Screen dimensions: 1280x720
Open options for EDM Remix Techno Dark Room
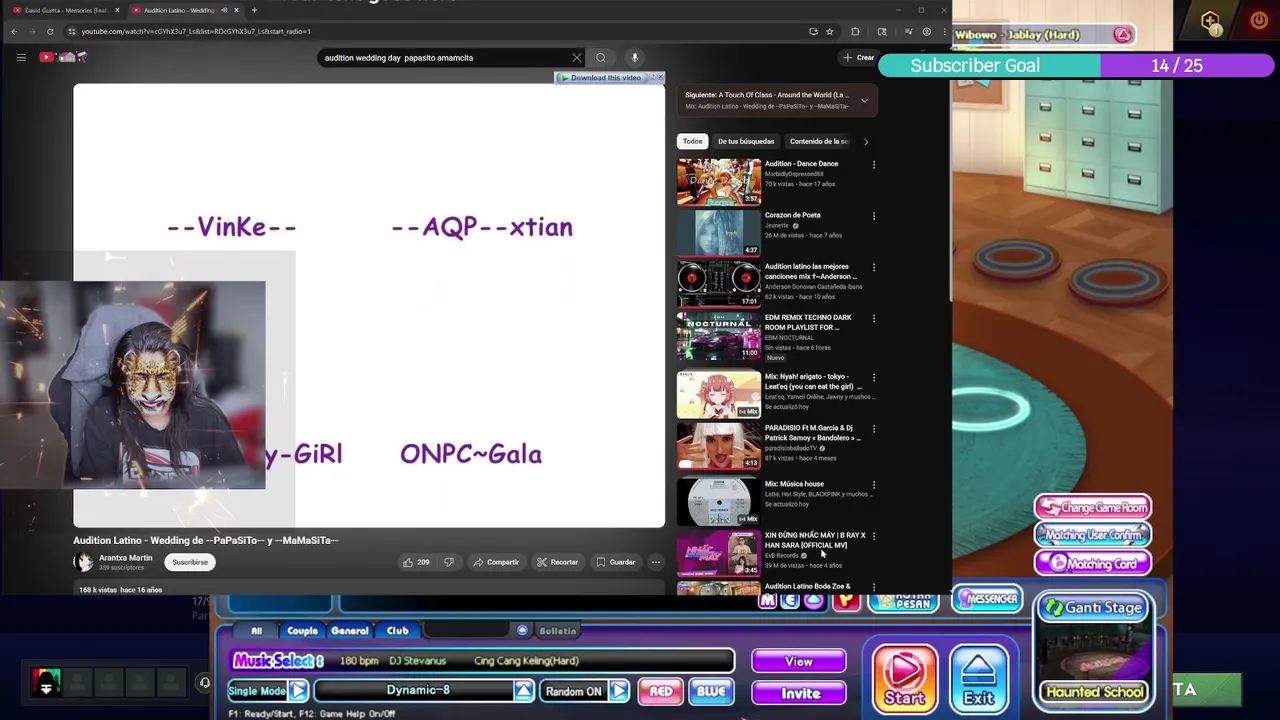(874, 319)
